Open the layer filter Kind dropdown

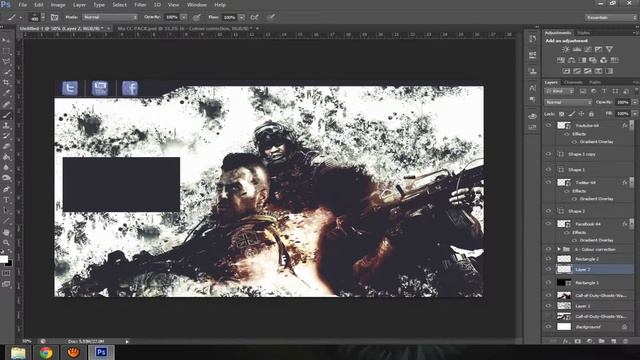pyautogui.click(x=560, y=91)
